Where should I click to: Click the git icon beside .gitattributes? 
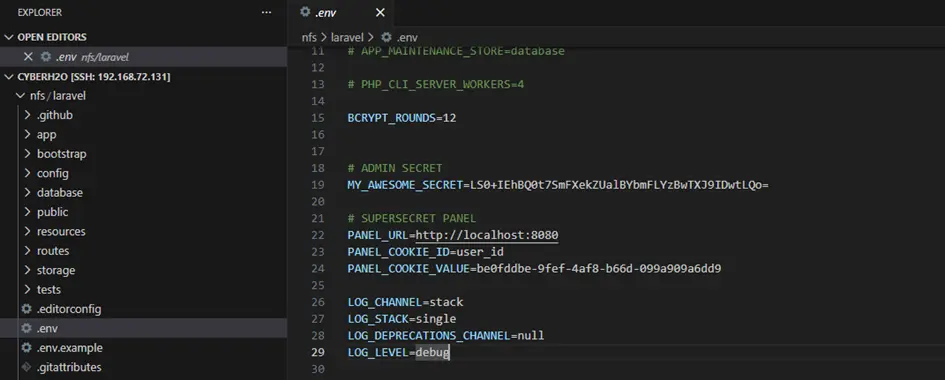point(26,367)
